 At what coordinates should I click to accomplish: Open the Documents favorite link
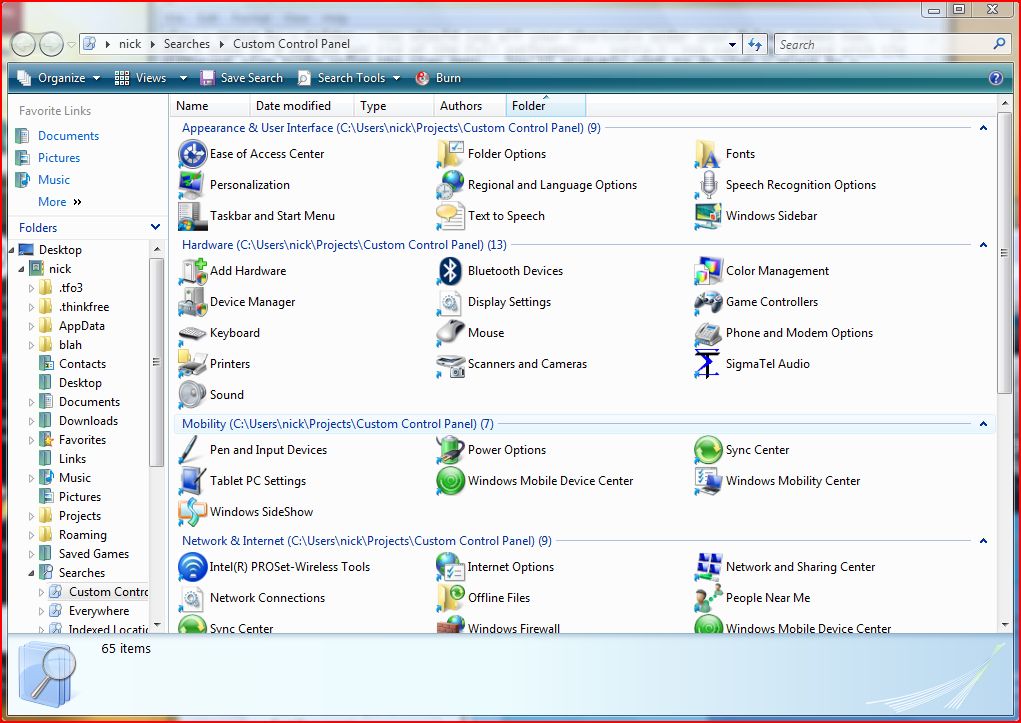click(x=68, y=136)
